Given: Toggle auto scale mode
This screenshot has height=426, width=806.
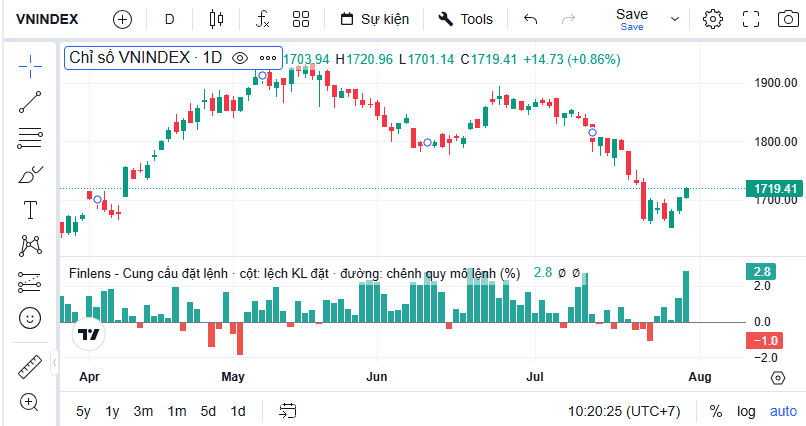Looking at the screenshot, I should [783, 411].
